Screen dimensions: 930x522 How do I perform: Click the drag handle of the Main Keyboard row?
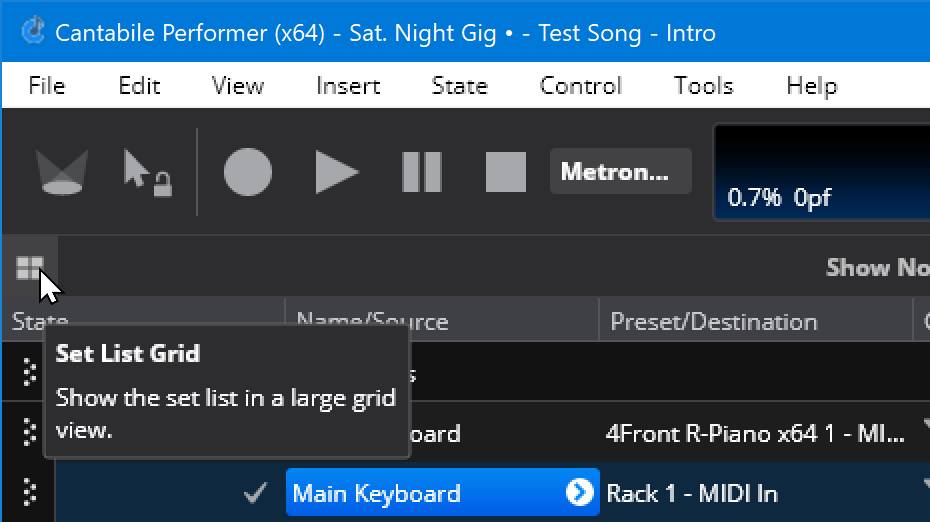click(29, 492)
